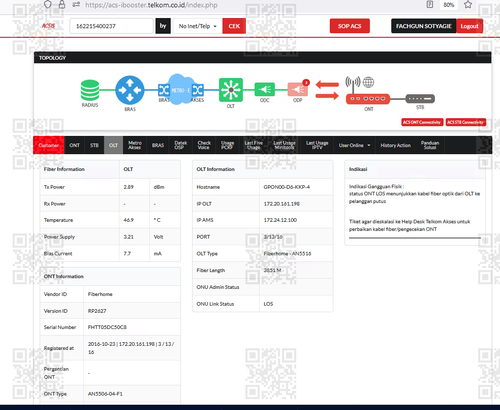The height and width of the screenshot is (410, 500).
Task: Click IP AMS value 172.24.12.100
Action: [x=280, y=220]
